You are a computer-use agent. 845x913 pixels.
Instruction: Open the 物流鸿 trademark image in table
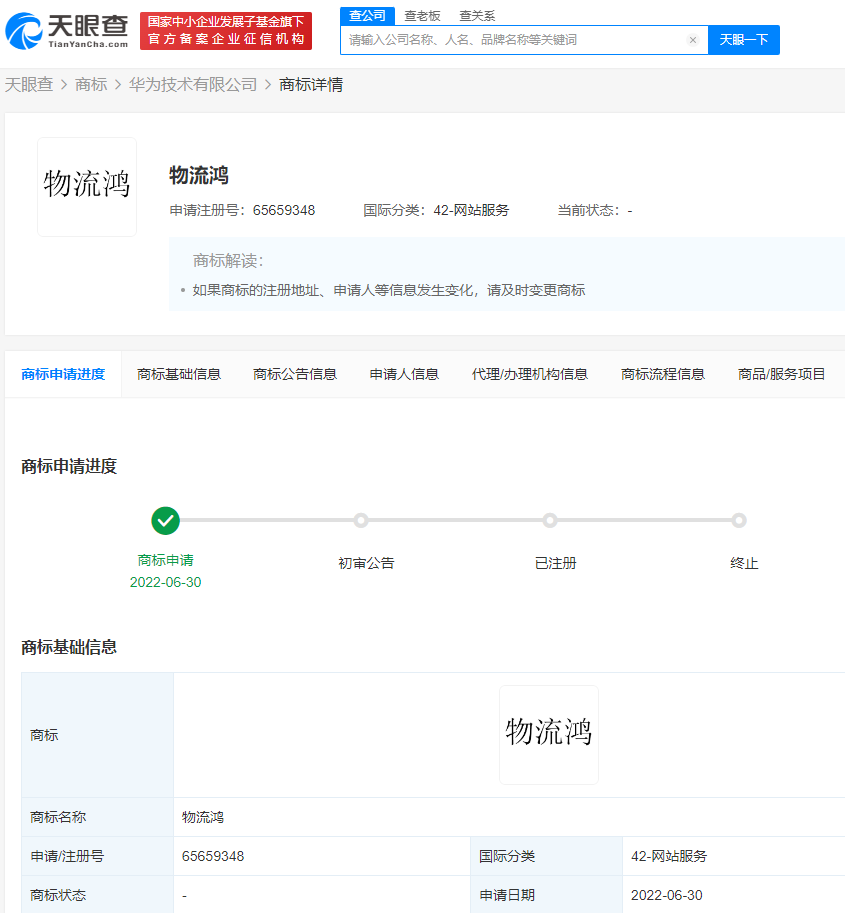[x=548, y=734]
